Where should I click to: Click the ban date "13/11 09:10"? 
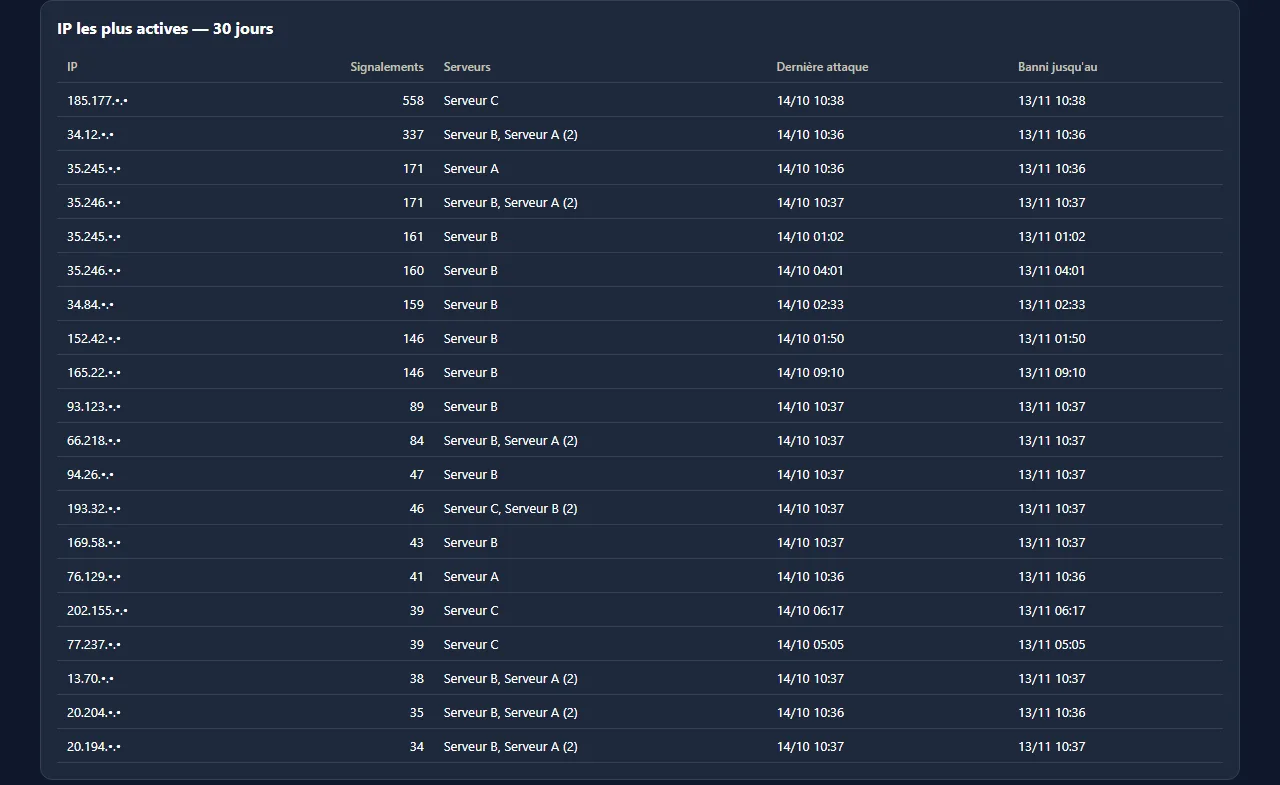coord(1052,373)
